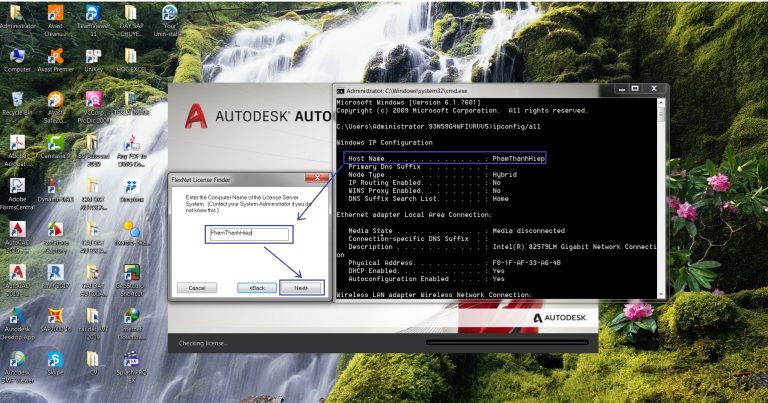Click the 'ipconfig/all' command text
Screen dimensions: 768x403
coord(516,127)
